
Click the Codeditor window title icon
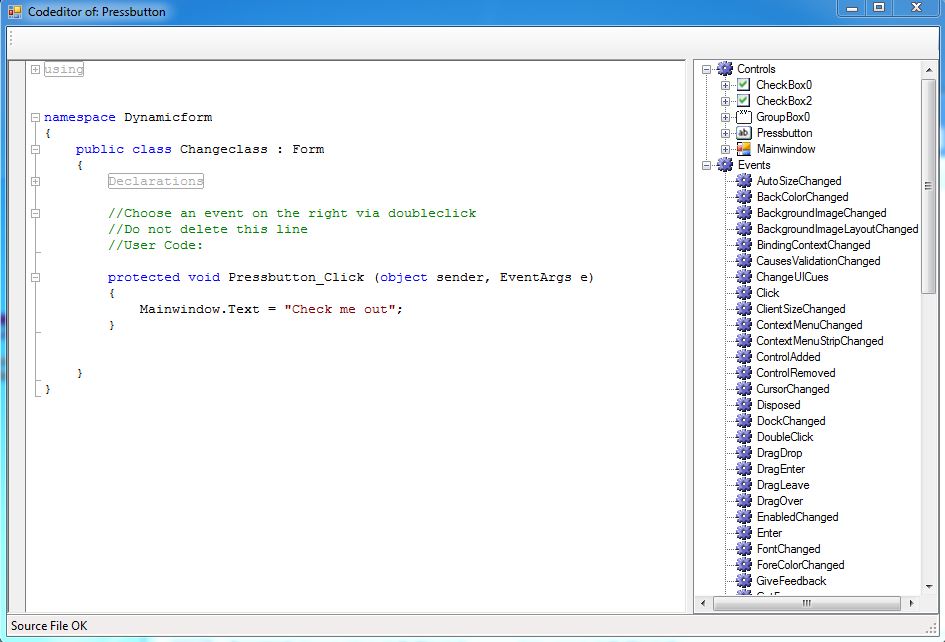point(14,11)
